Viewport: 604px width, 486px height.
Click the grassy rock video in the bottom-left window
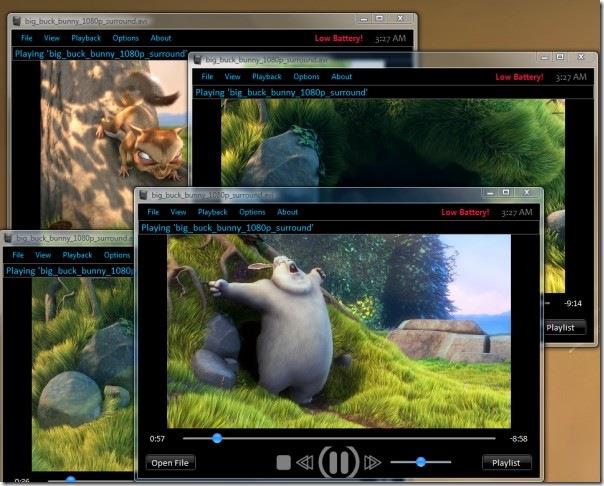pos(83,374)
